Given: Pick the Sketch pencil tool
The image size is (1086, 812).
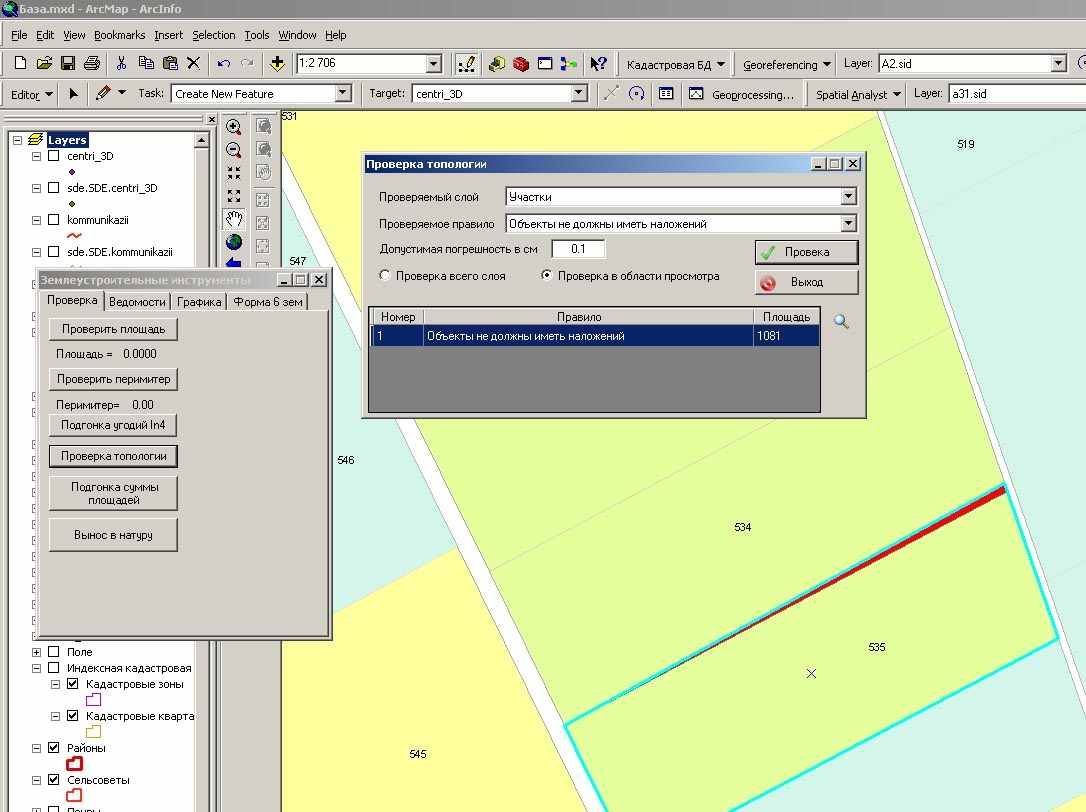Looking at the screenshot, I should pyautogui.click(x=104, y=93).
